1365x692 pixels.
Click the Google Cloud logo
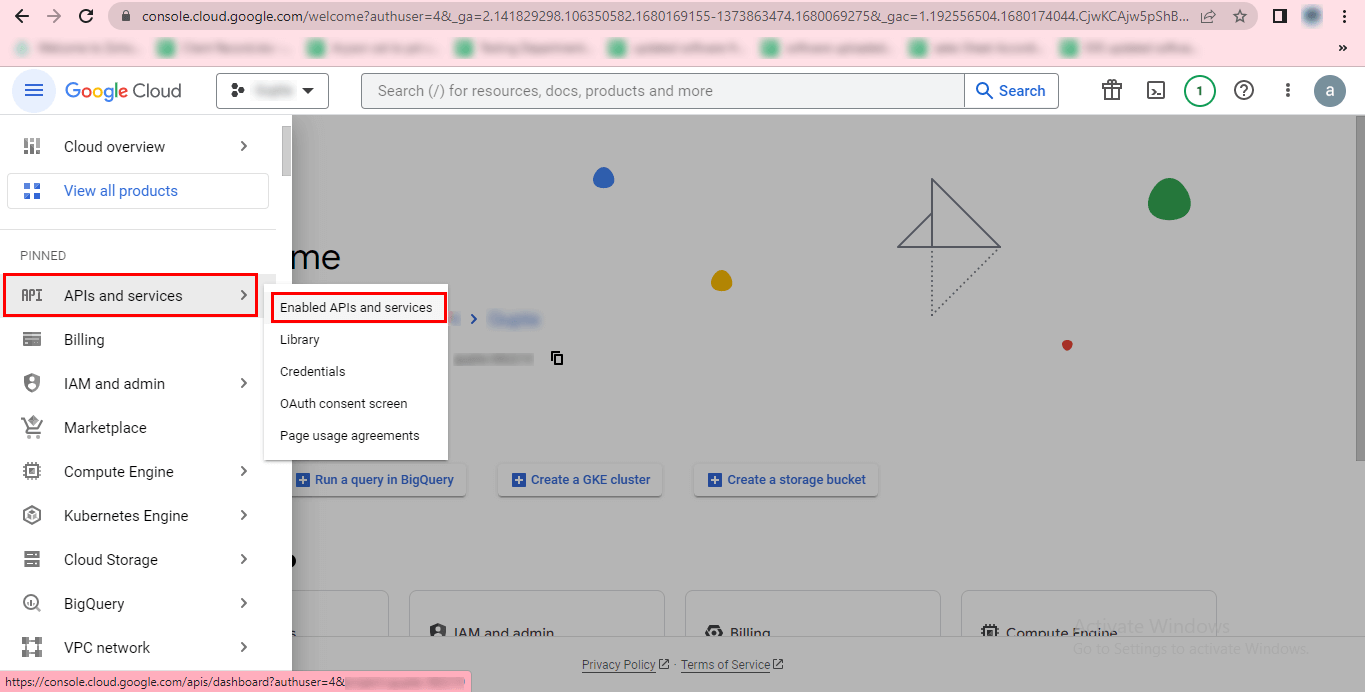(x=123, y=91)
